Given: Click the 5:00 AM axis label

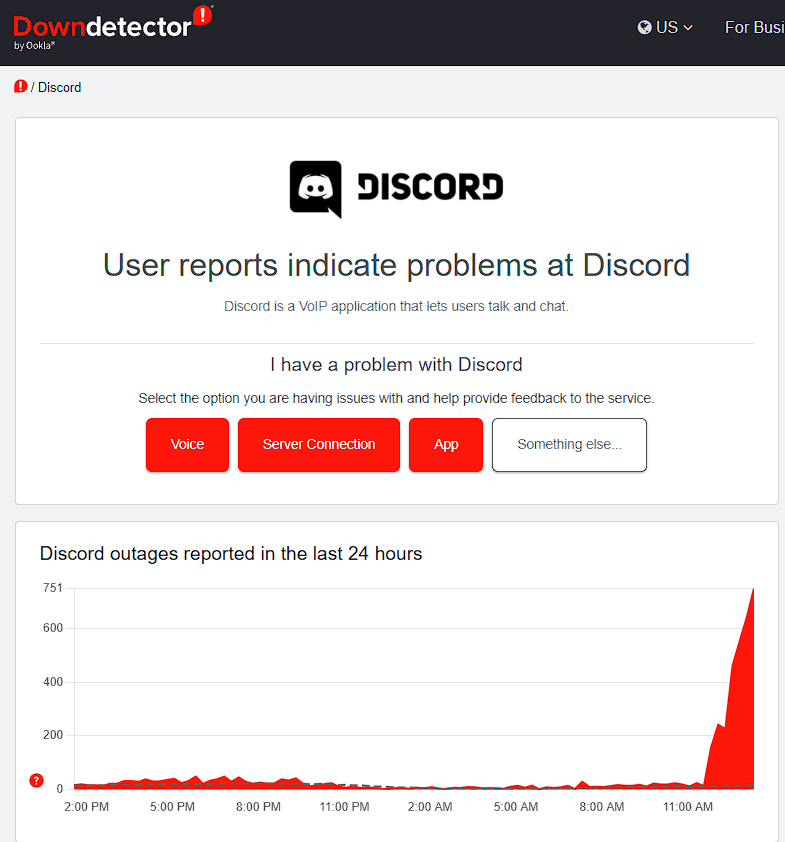Looking at the screenshot, I should coord(516,807).
